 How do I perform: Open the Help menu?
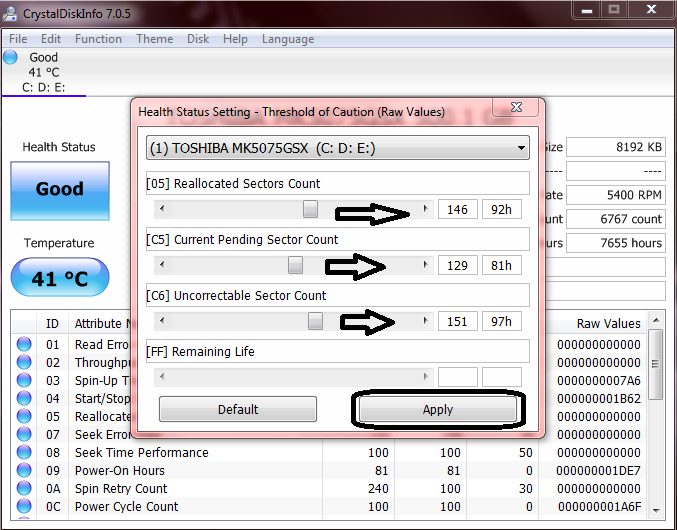[235, 39]
